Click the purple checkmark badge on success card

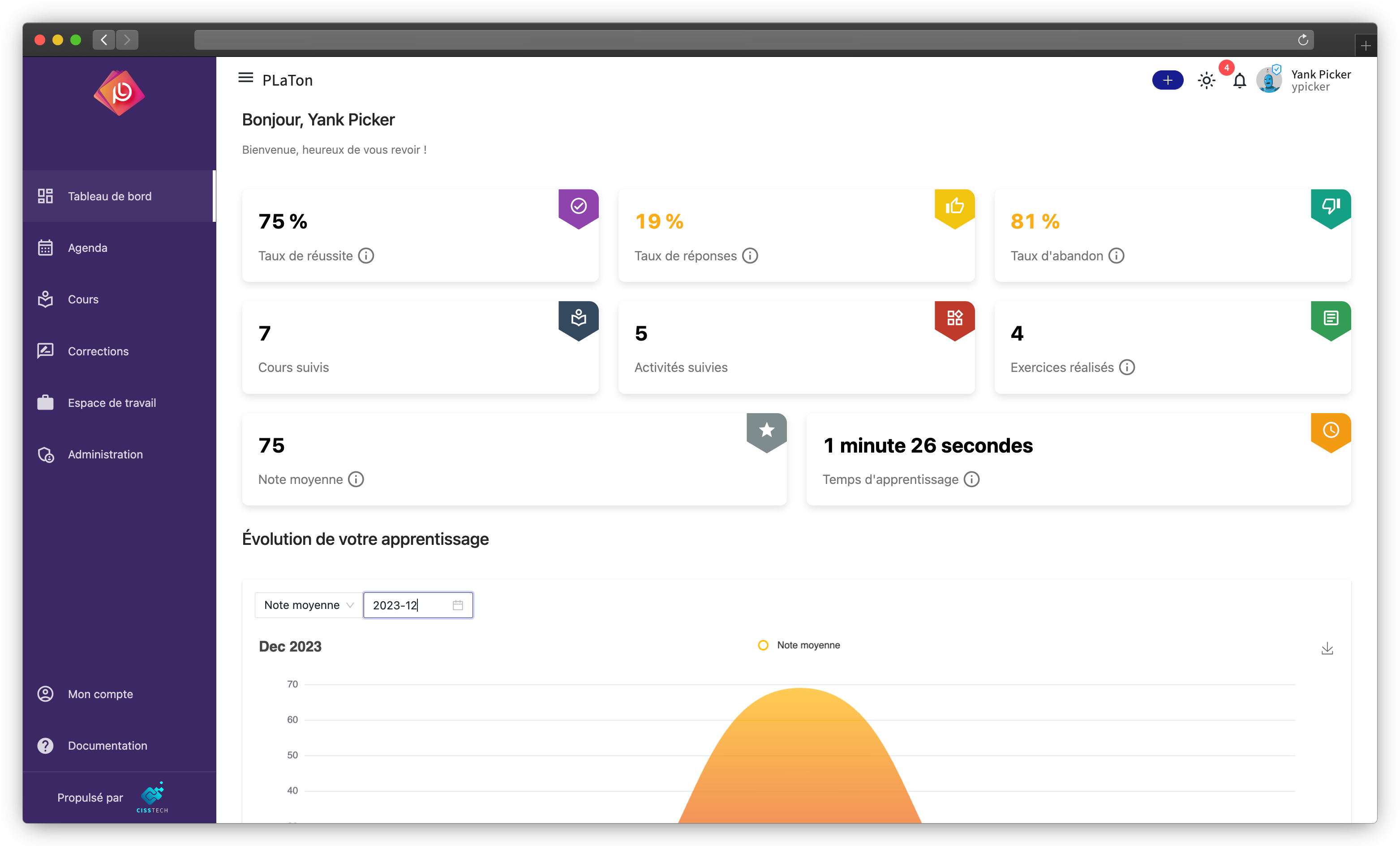(579, 208)
